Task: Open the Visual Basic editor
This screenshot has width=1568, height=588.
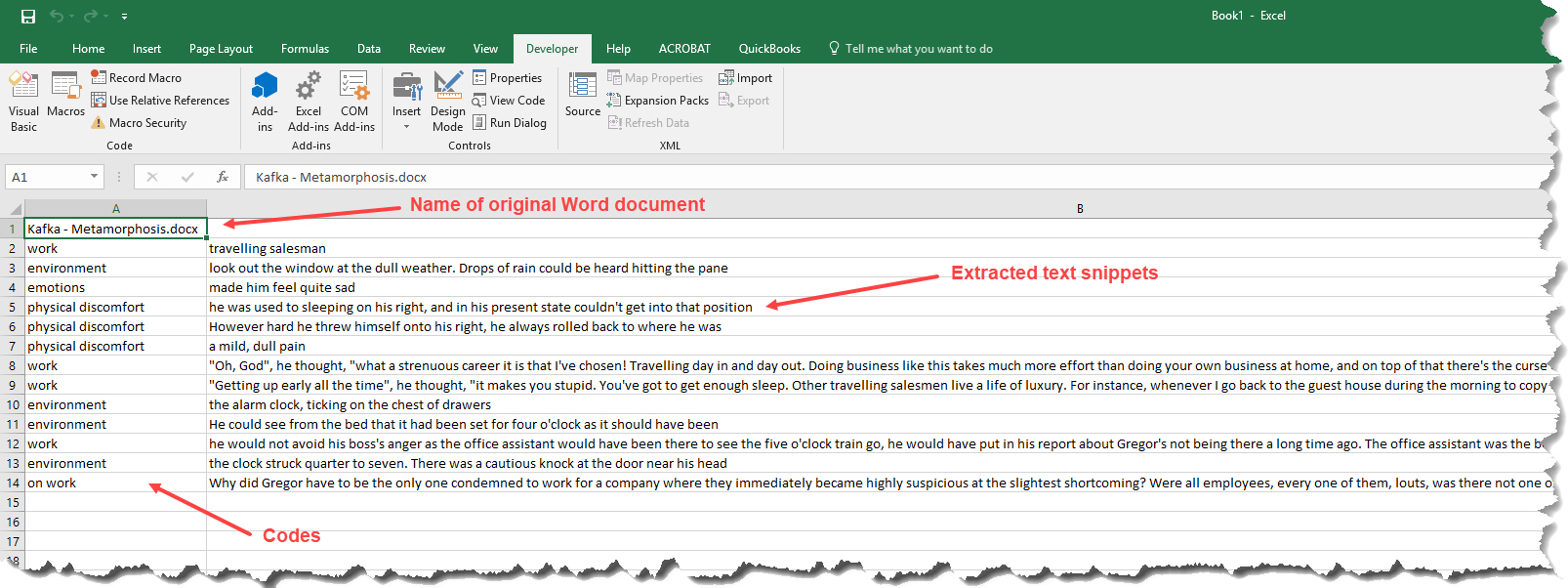Action: [23, 102]
